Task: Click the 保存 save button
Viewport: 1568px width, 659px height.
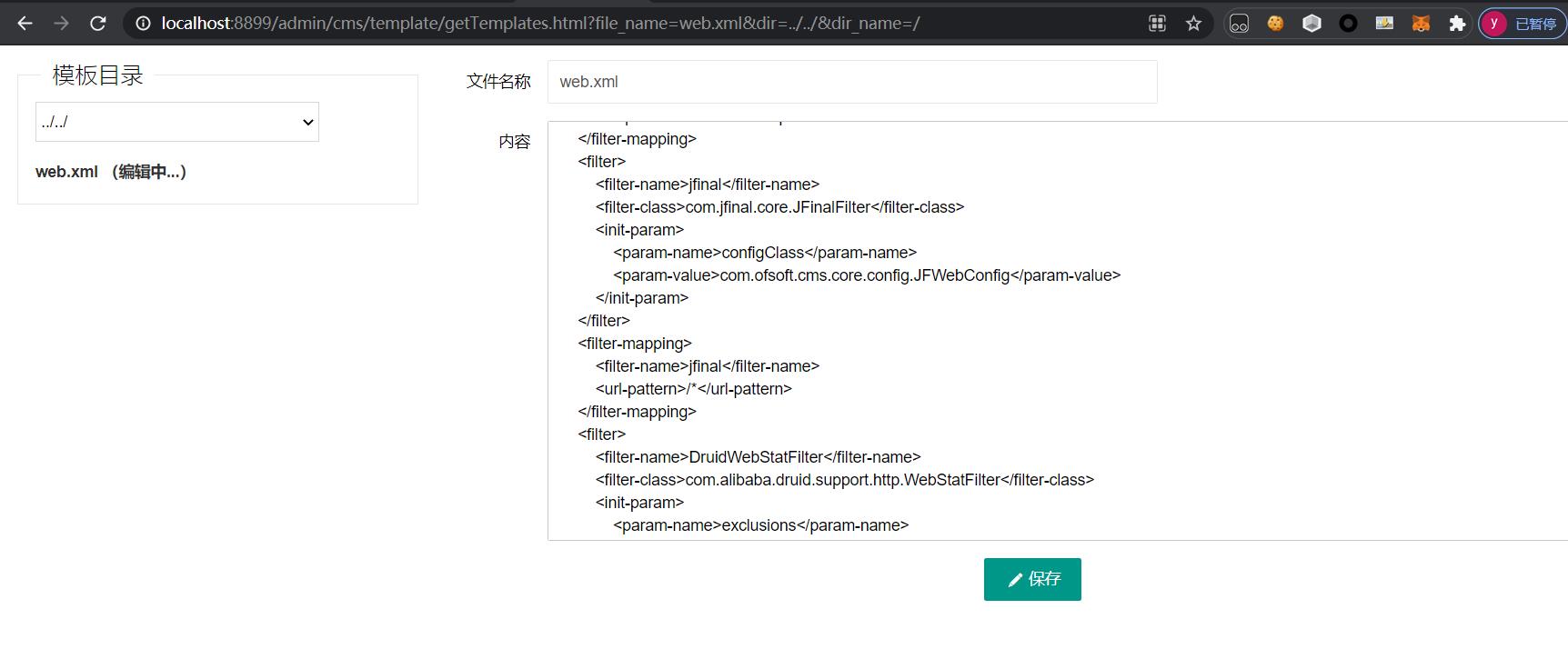Action: [x=1032, y=579]
